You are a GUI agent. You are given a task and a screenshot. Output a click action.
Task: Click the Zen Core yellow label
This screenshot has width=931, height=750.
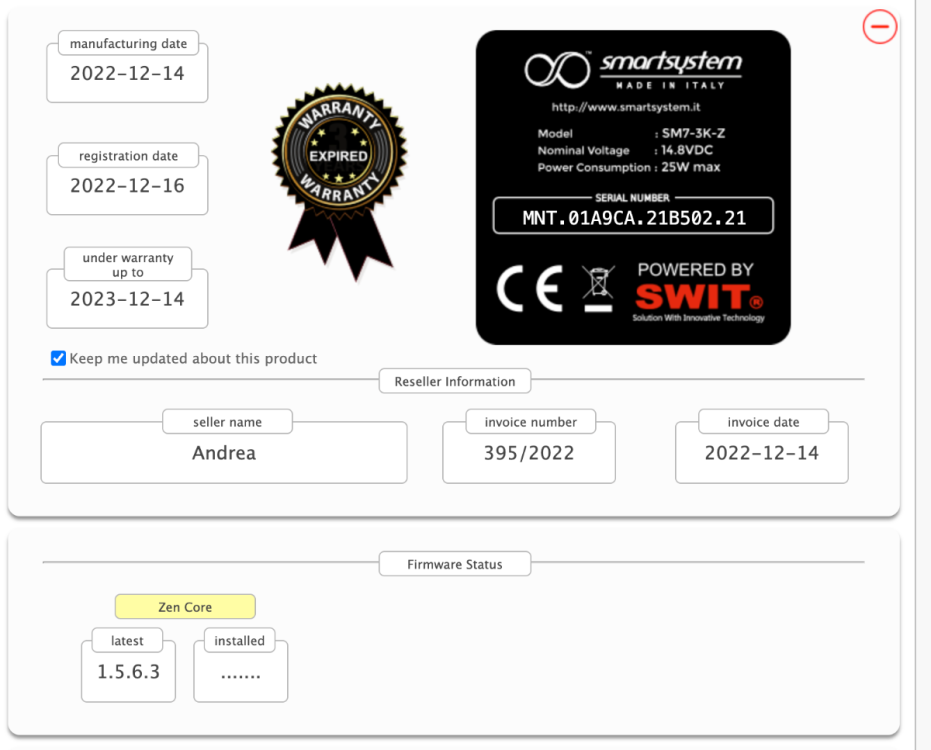pyautogui.click(x=185, y=607)
